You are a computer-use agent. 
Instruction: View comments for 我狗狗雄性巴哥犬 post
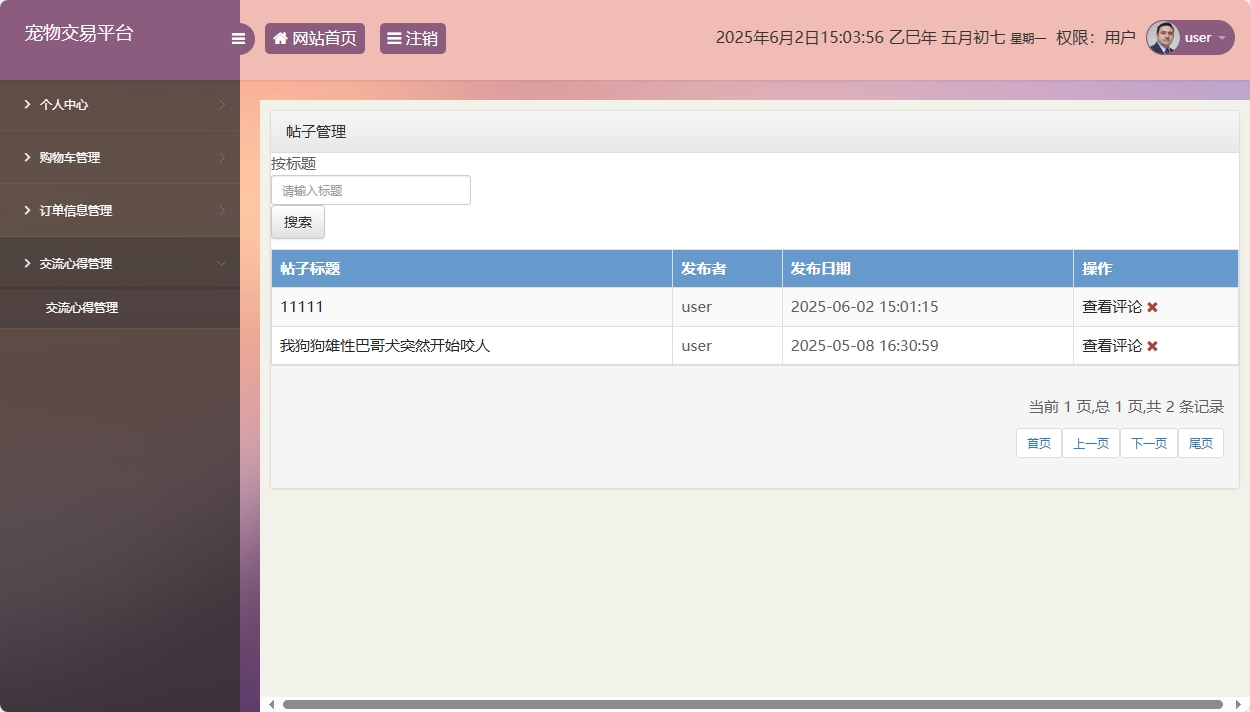click(x=1111, y=346)
